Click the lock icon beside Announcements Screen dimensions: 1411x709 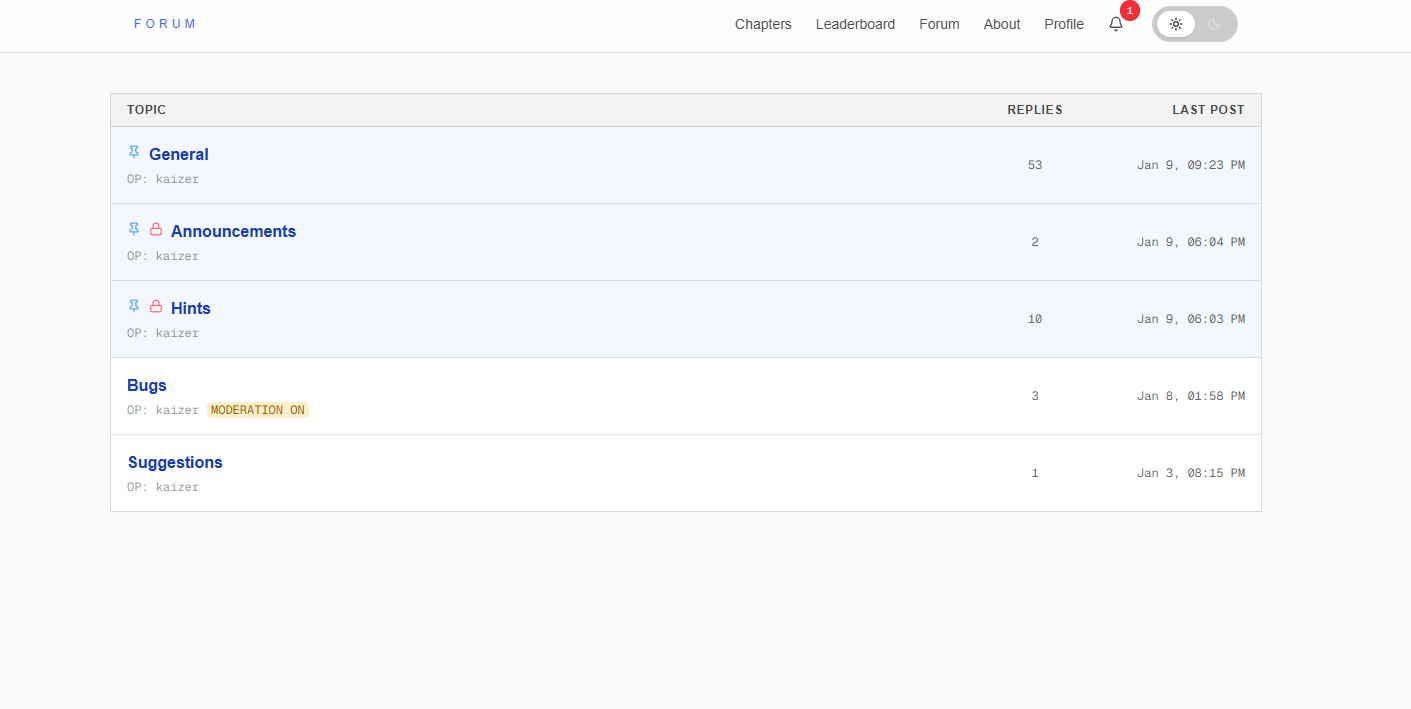(156, 229)
